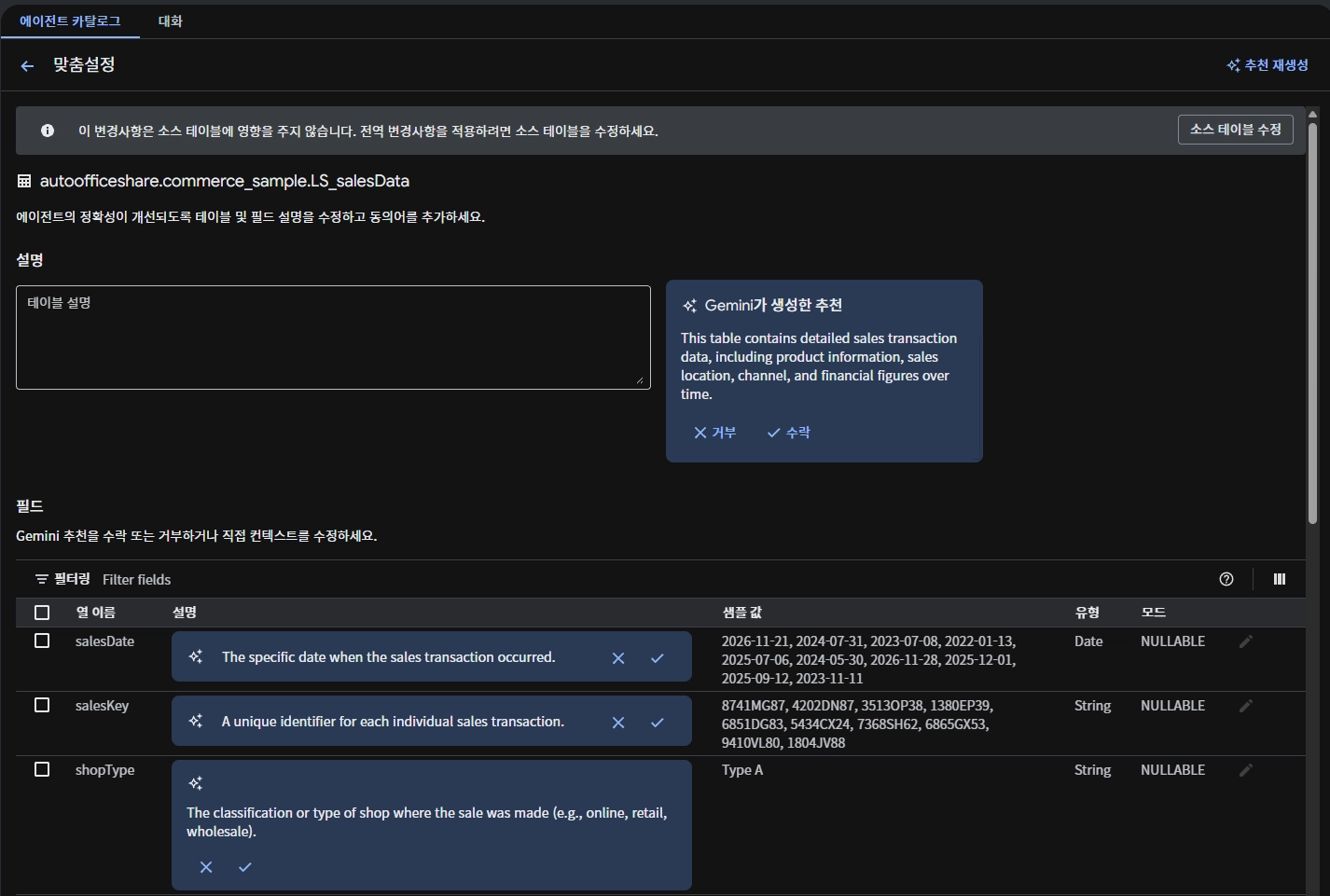This screenshot has height=896, width=1330.
Task: Click the 모드 column header
Action: coord(1154,613)
